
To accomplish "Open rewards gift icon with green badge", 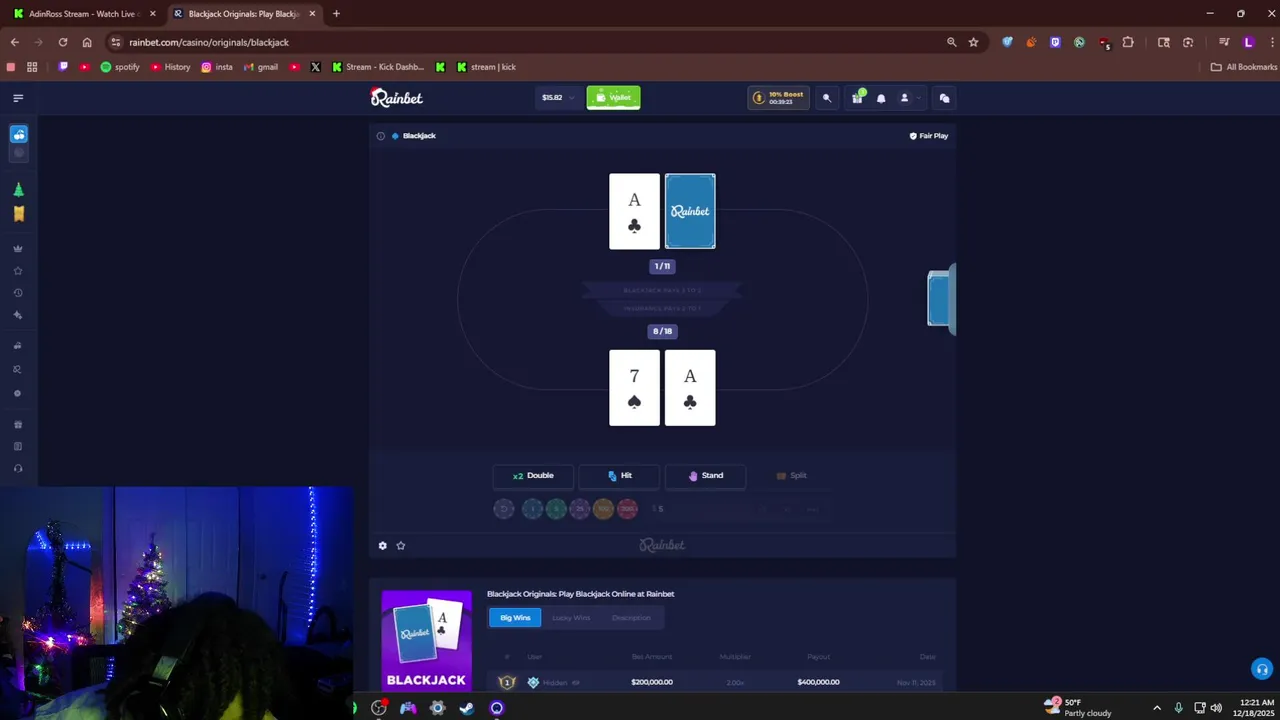I will pyautogui.click(x=857, y=98).
